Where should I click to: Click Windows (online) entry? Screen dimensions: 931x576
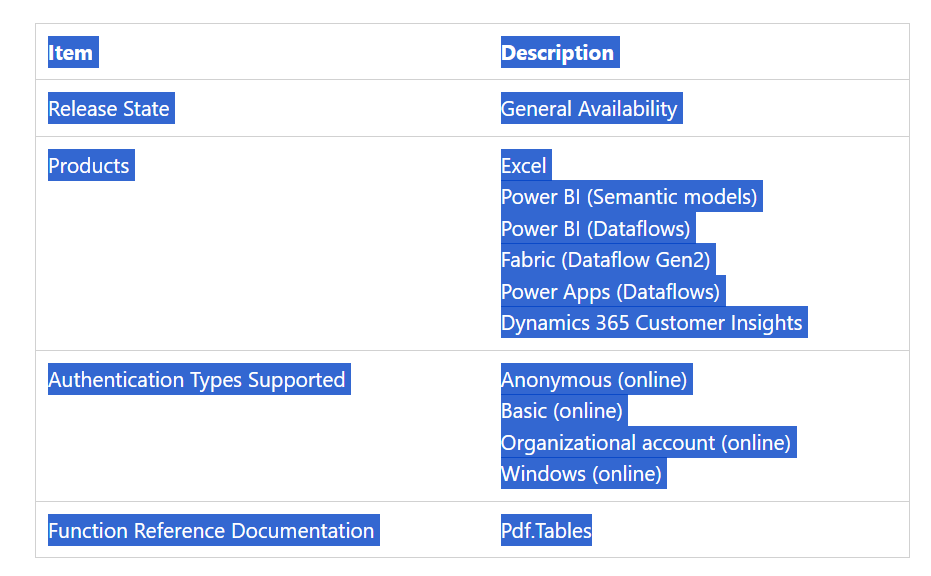click(x=581, y=474)
